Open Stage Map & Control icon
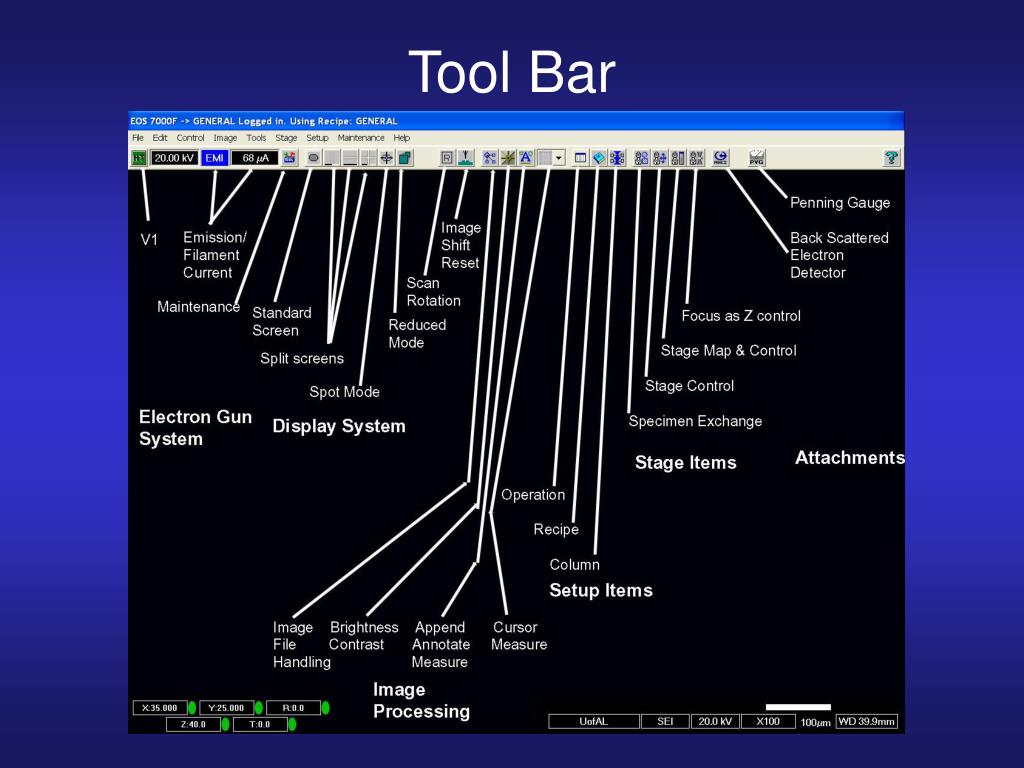The image size is (1024, 768). point(678,158)
